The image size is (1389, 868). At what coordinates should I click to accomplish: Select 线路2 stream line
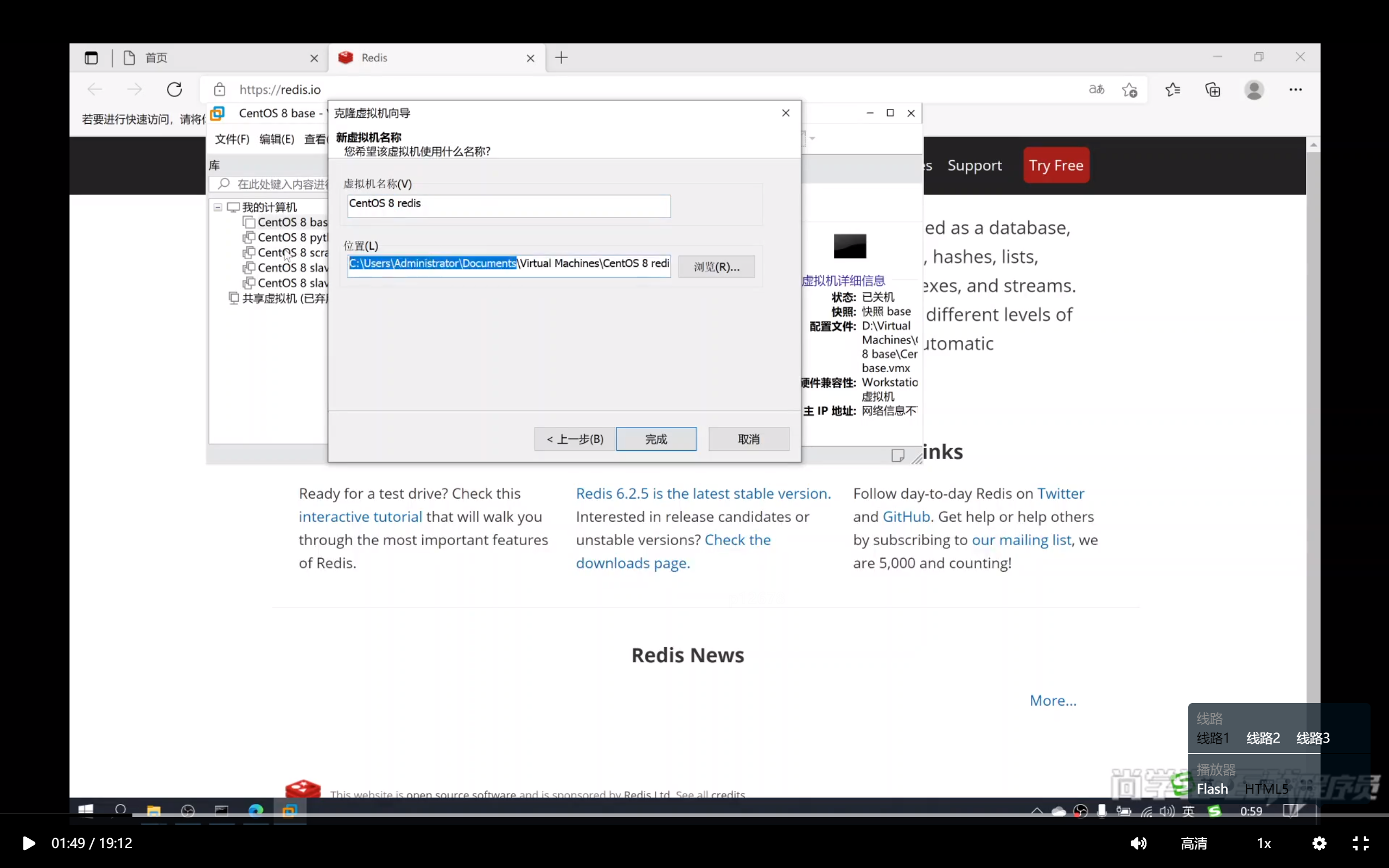(1263, 738)
